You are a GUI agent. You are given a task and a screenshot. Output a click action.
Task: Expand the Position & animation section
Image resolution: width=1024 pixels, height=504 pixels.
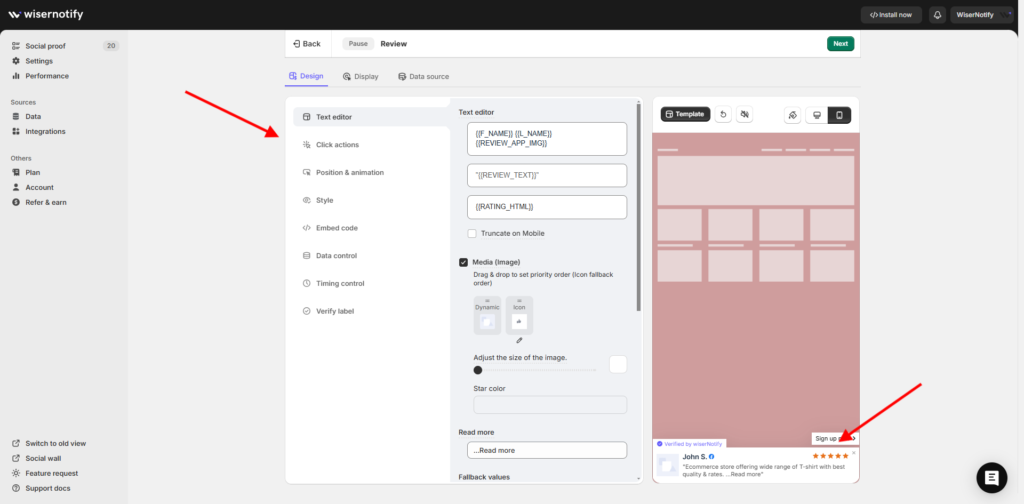(349, 172)
